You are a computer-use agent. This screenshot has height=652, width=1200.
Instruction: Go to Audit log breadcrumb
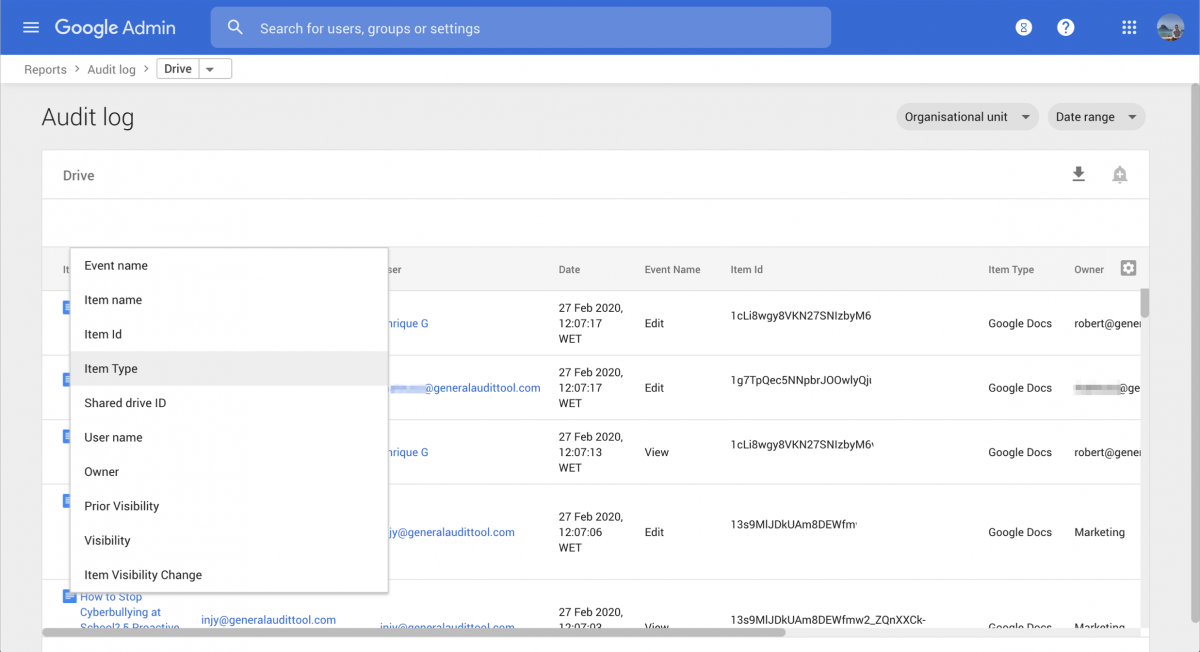tap(111, 69)
